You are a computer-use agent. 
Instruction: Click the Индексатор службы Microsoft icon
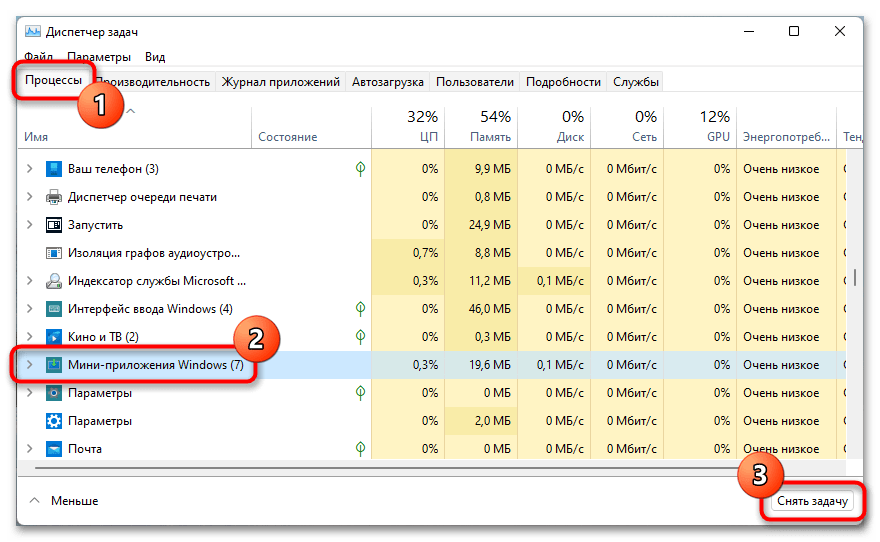coord(53,281)
